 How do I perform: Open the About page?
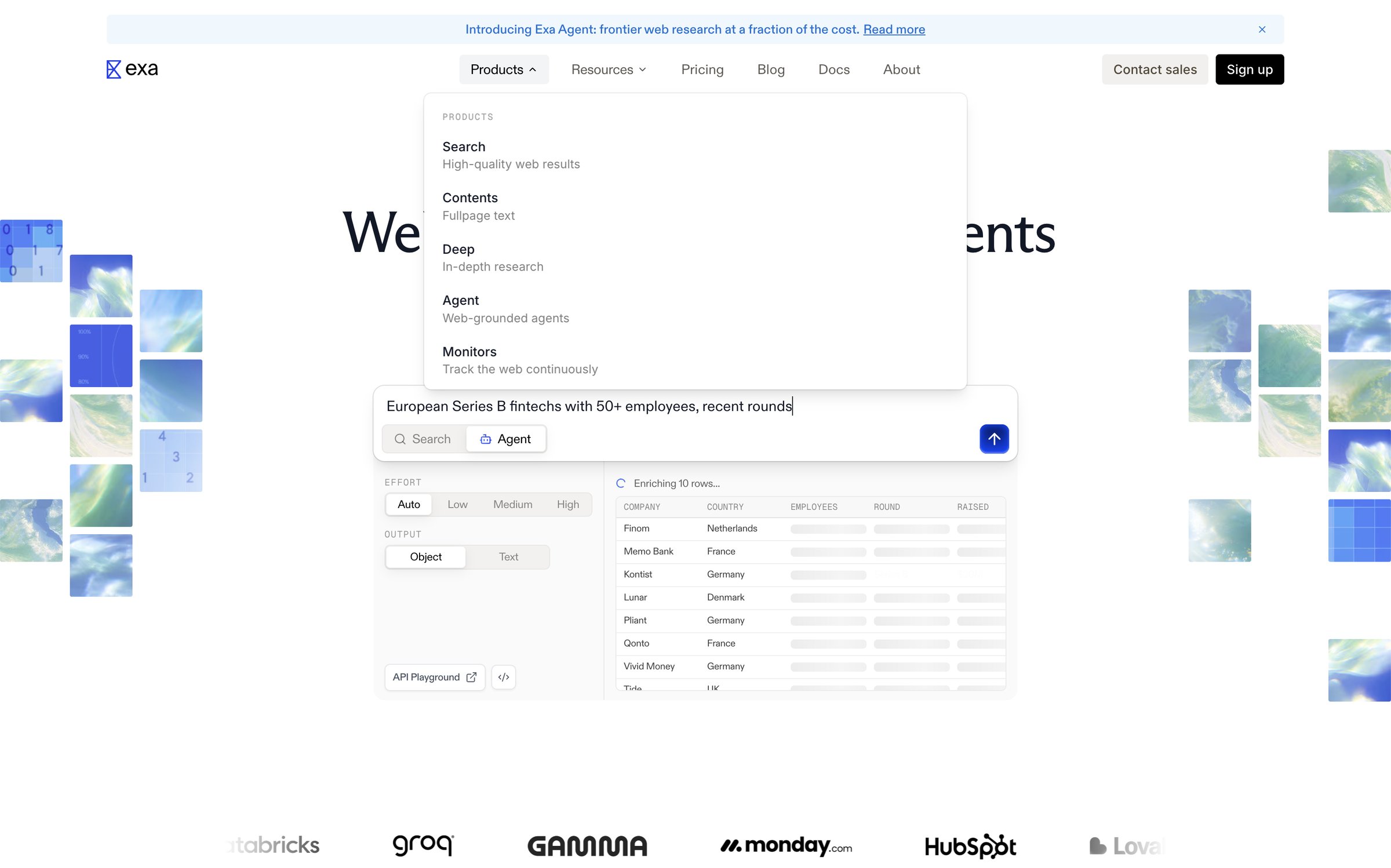pos(901,70)
